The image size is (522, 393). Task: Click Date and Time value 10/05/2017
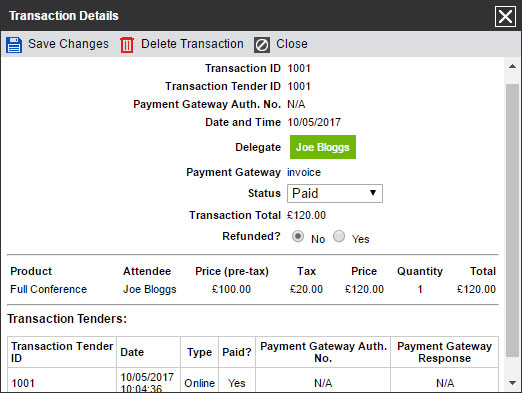(314, 122)
